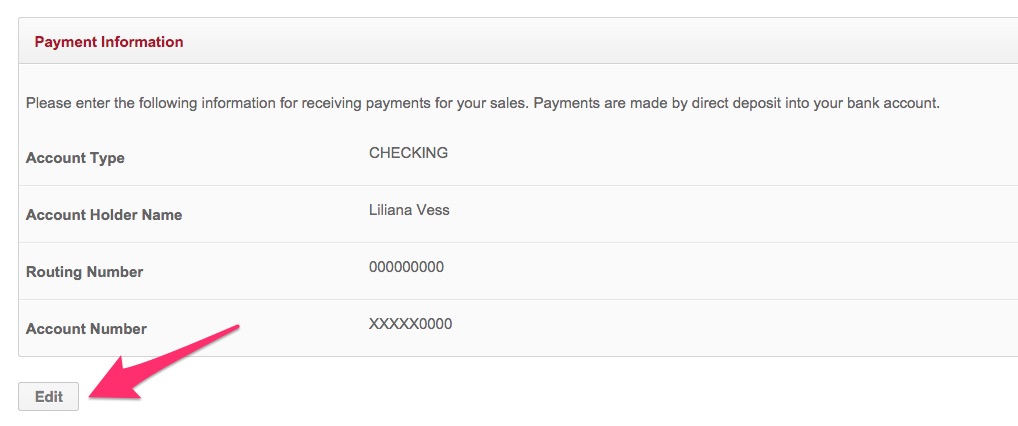Click the Account Type label
Screen dimensions: 1018x426
click(75, 158)
